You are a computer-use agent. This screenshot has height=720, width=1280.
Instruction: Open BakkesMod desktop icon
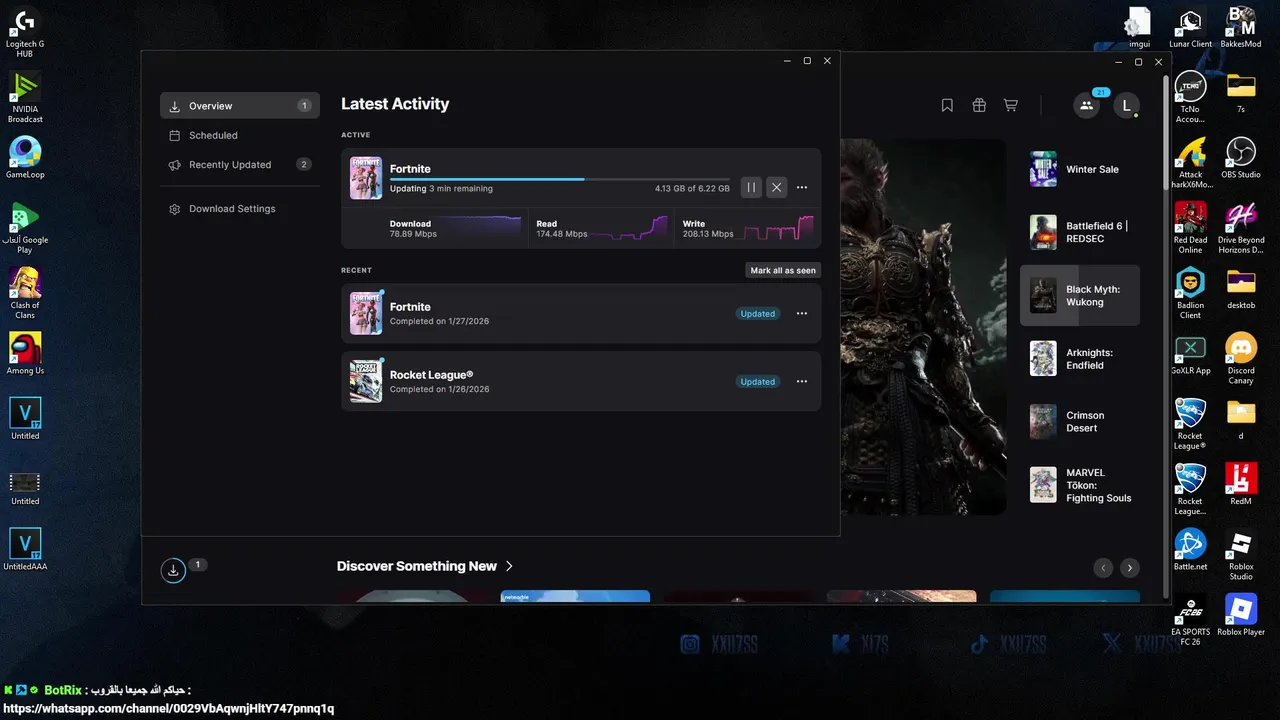(x=1241, y=28)
